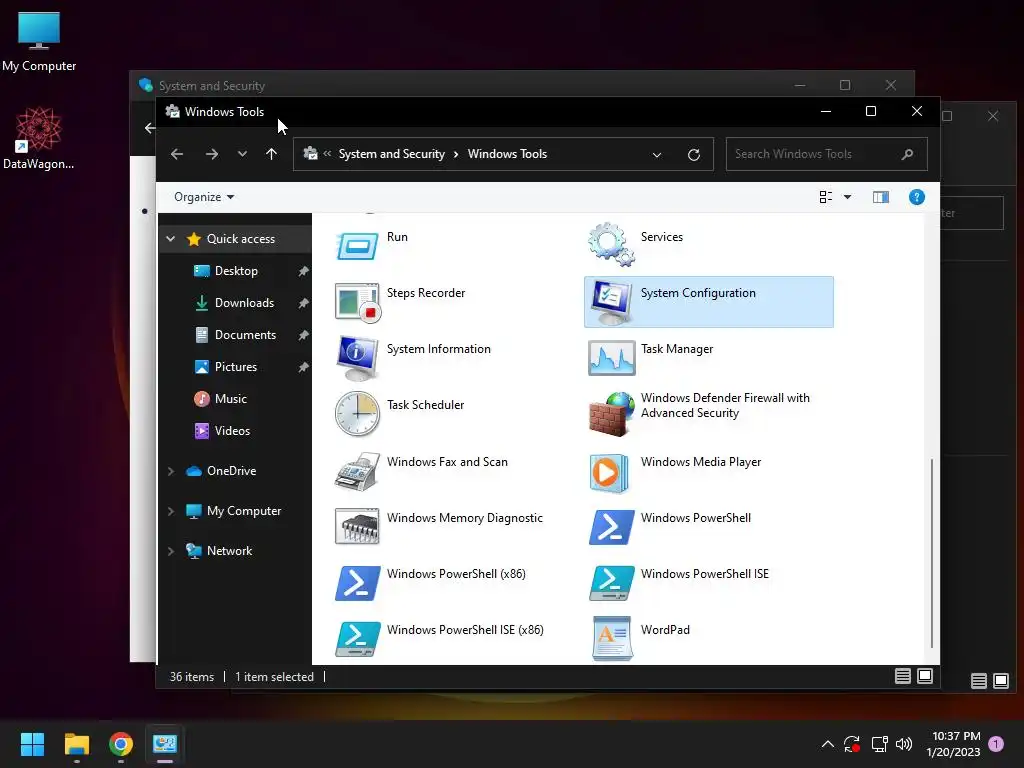Click the network tray icon
1024x768 pixels.
[x=879, y=744]
